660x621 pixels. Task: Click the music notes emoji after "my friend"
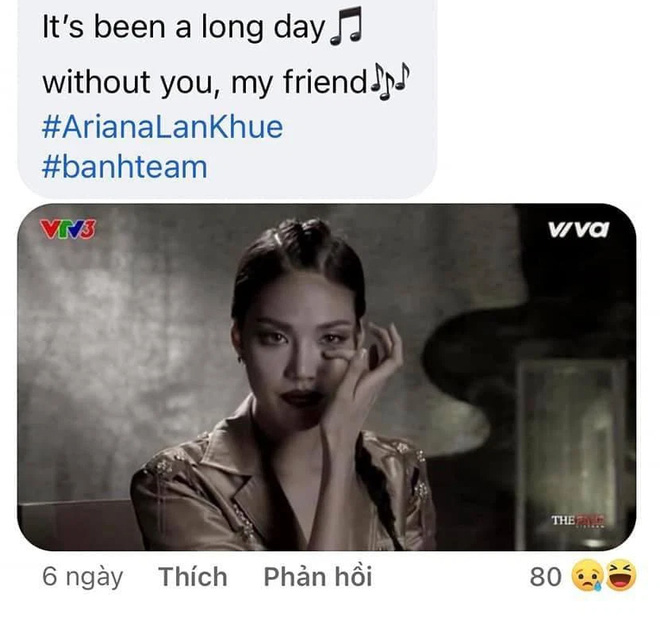coord(389,81)
